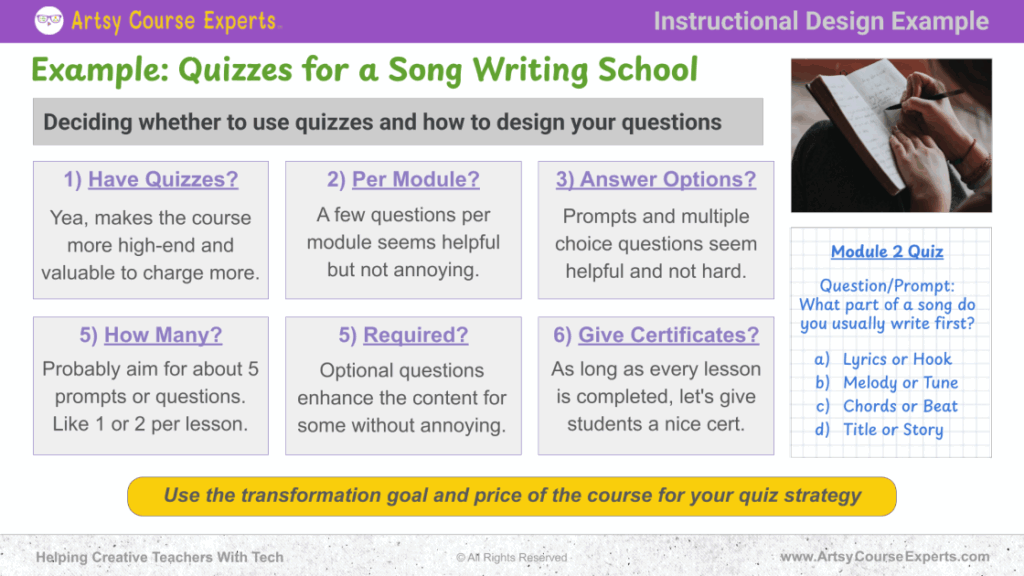Click the "Answer Options?" heading link

coord(668,180)
